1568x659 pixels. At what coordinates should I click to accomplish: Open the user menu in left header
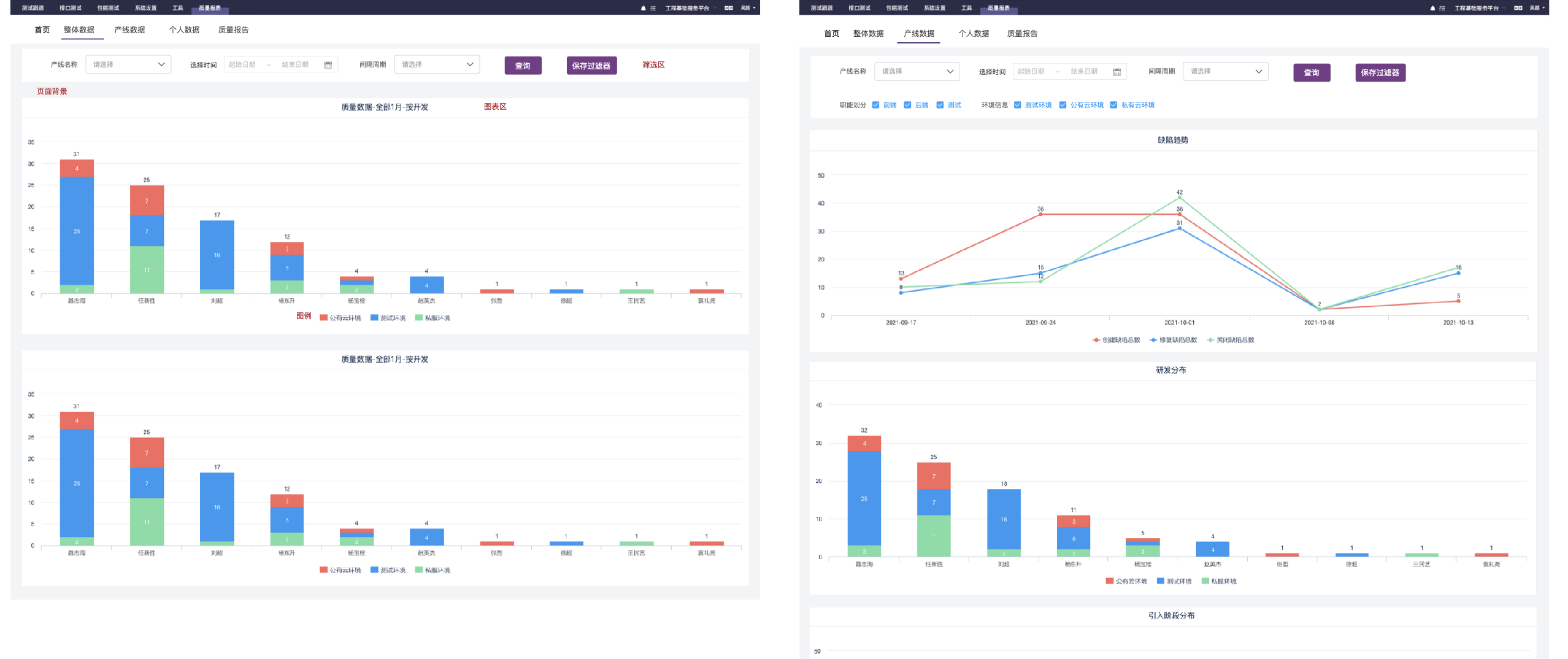click(748, 8)
